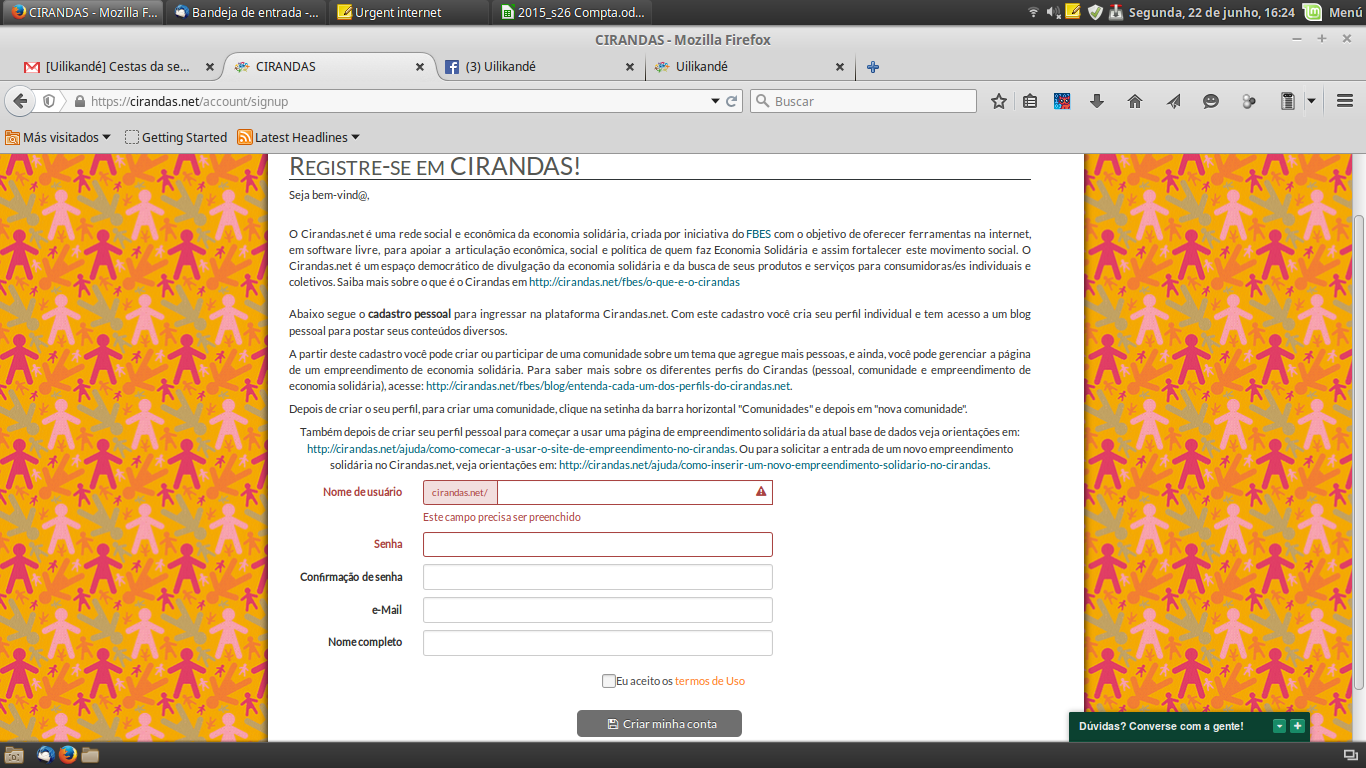
Task: Click the page vertical scrollbar
Action: point(1358,452)
